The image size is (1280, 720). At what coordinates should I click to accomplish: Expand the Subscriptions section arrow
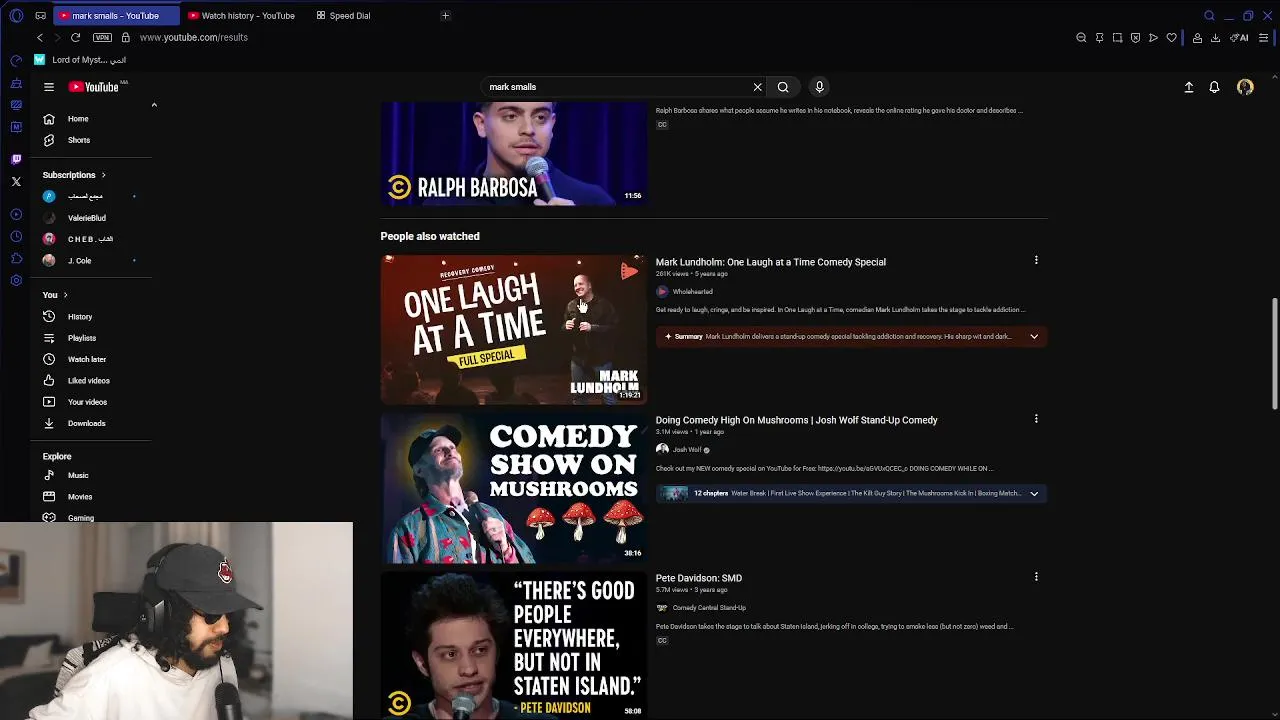click(103, 175)
